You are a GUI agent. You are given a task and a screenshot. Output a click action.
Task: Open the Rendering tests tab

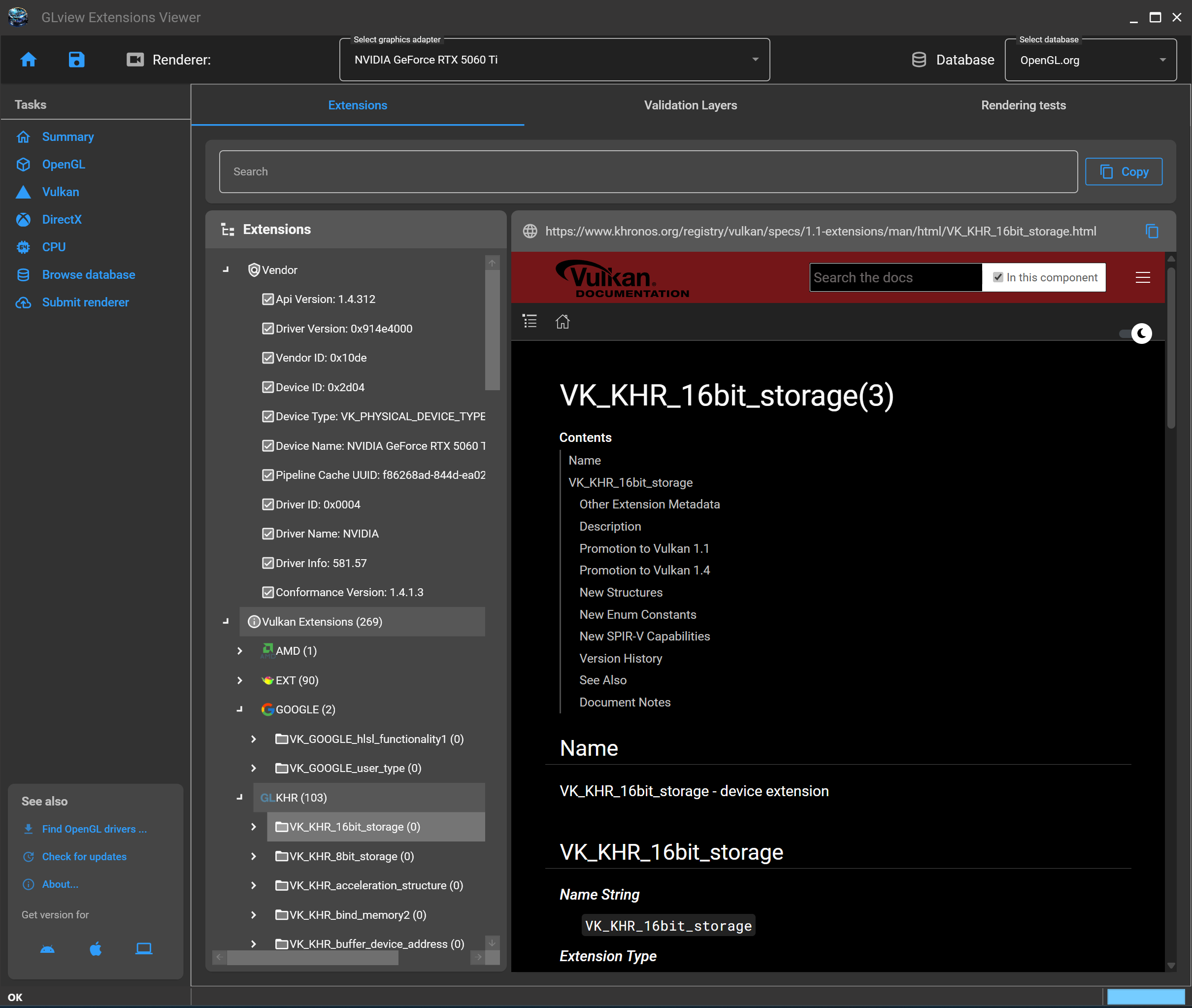(1023, 105)
